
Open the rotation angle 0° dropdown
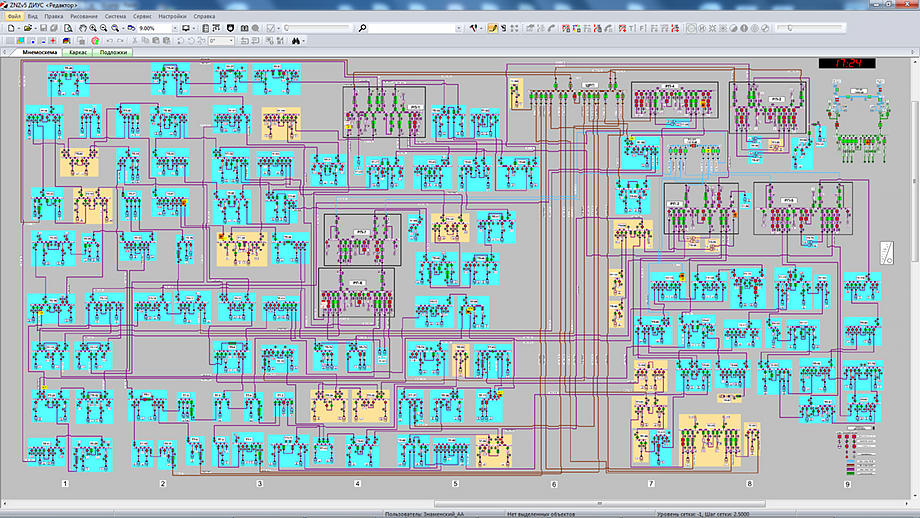tap(230, 41)
